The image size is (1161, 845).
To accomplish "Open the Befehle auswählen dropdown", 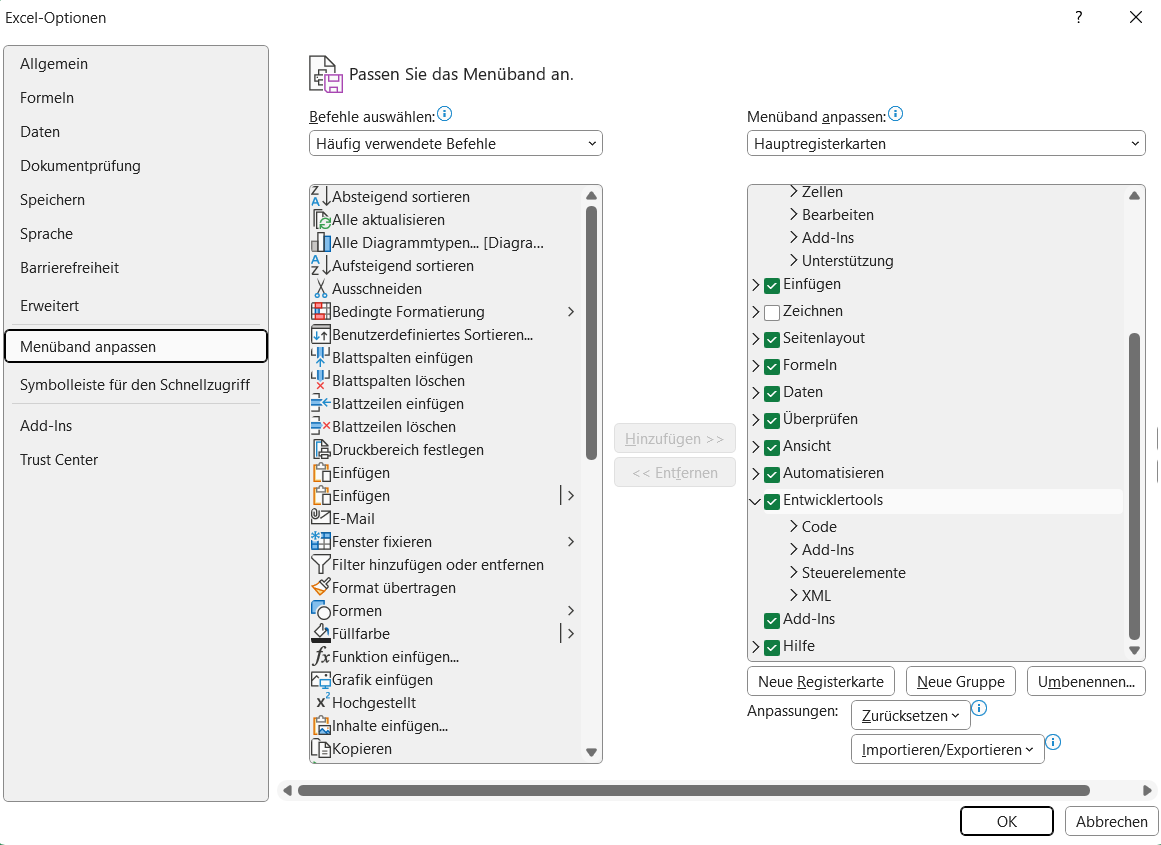I will coord(455,144).
